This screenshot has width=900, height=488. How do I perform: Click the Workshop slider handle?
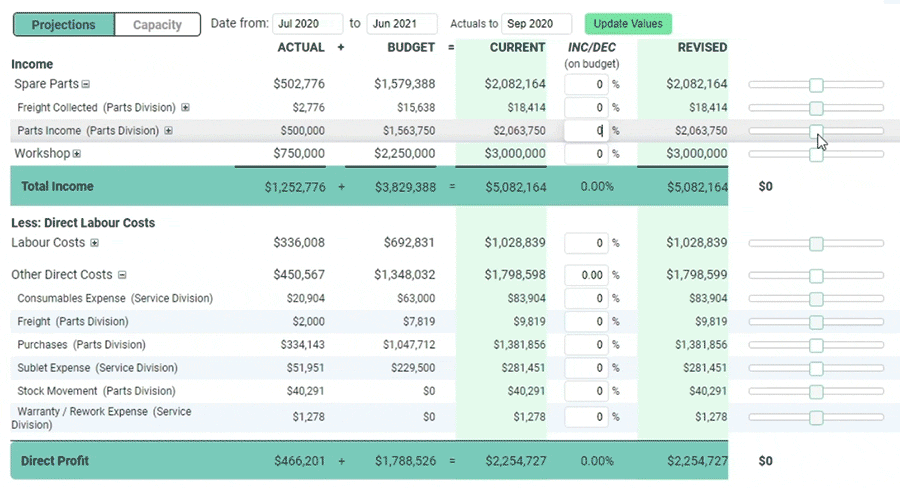(x=816, y=154)
